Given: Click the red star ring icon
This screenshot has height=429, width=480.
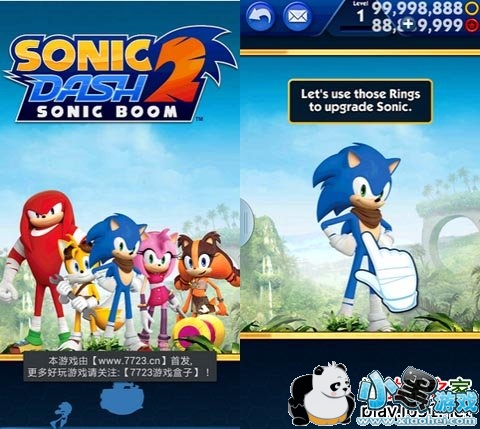Looking at the screenshot, I should pos(472,26).
